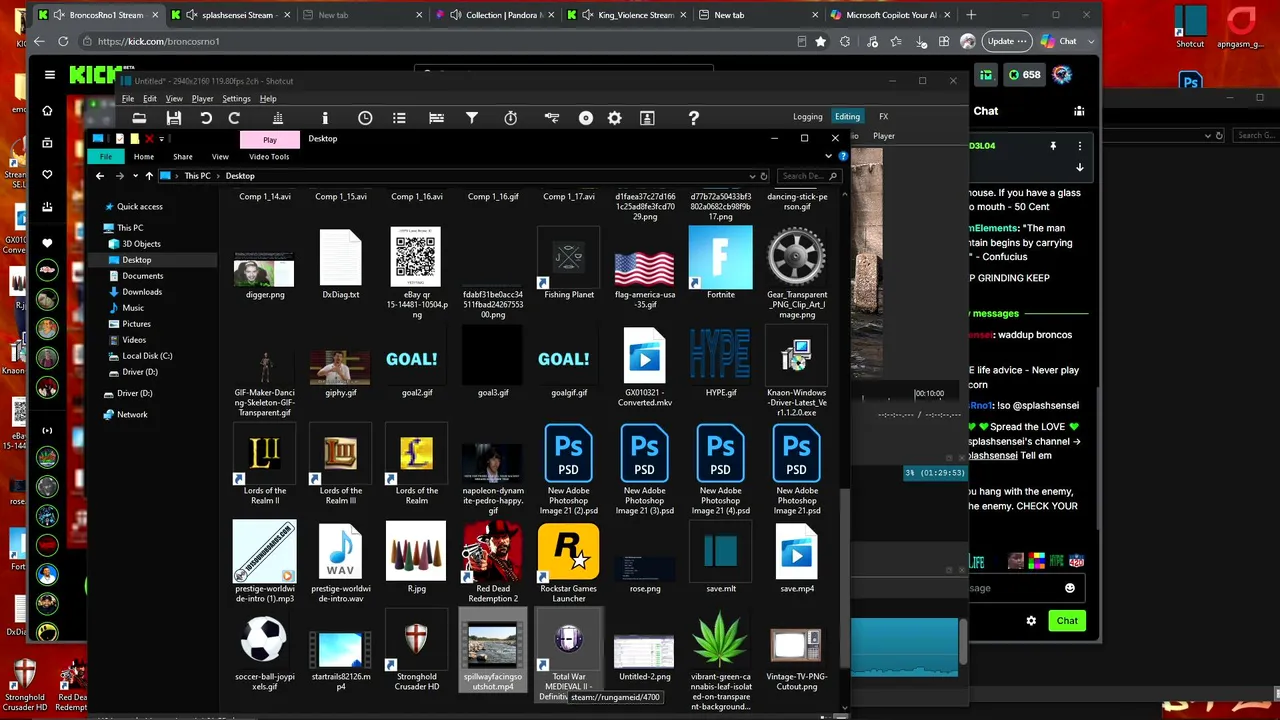
Task: Open the Shotcut Settings menu
Action: (x=236, y=99)
